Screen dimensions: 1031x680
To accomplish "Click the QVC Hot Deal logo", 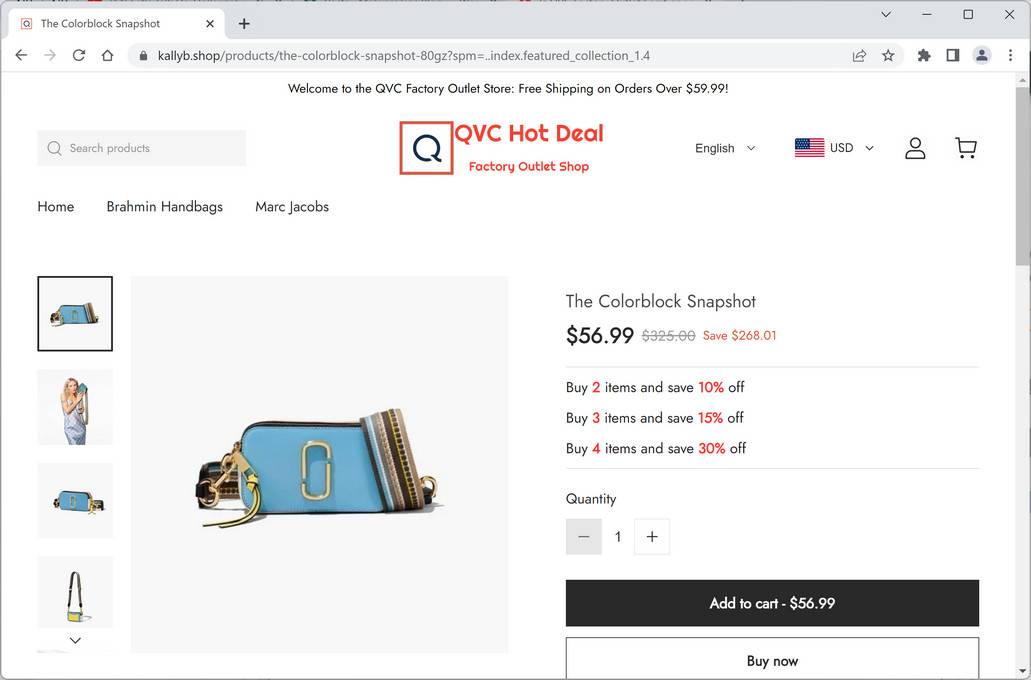I will point(501,148).
